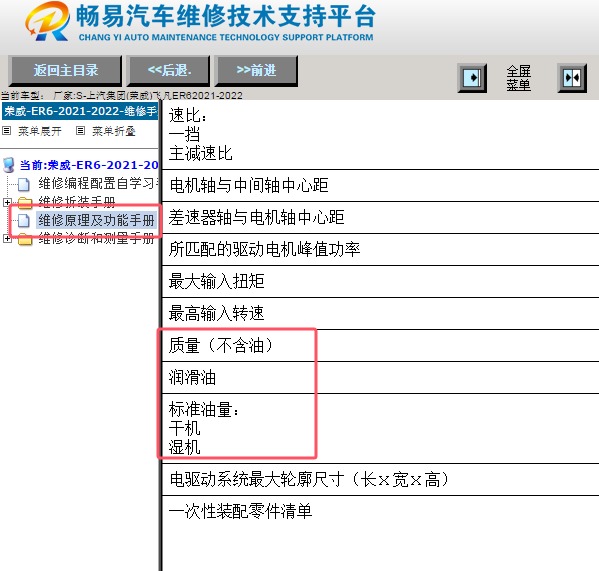Click the 标准油量 text
Viewport: 599px width, 571px height.
point(204,410)
